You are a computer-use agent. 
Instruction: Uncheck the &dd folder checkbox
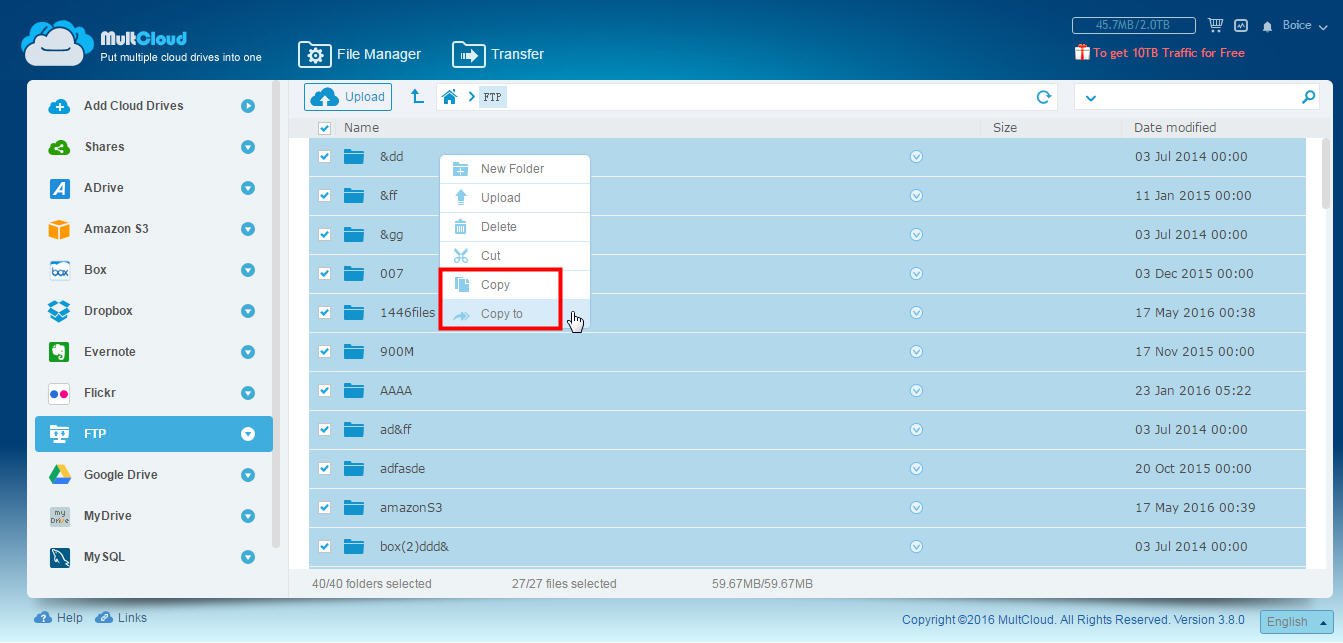[324, 157]
